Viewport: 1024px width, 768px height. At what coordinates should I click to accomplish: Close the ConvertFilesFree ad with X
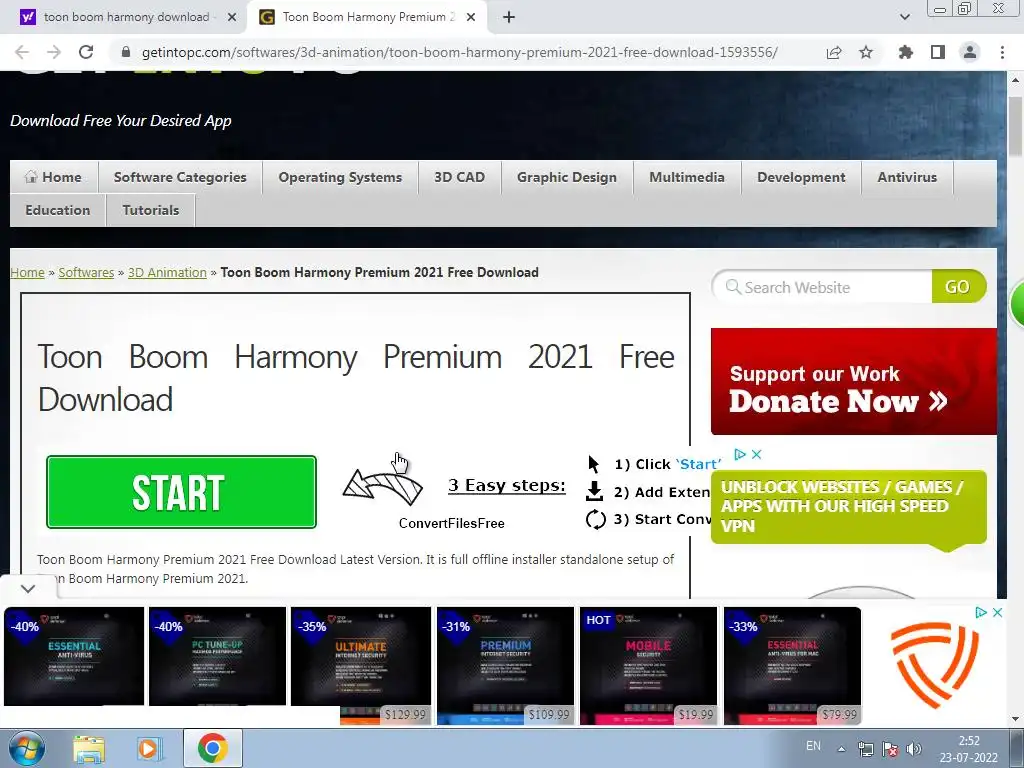(x=756, y=454)
